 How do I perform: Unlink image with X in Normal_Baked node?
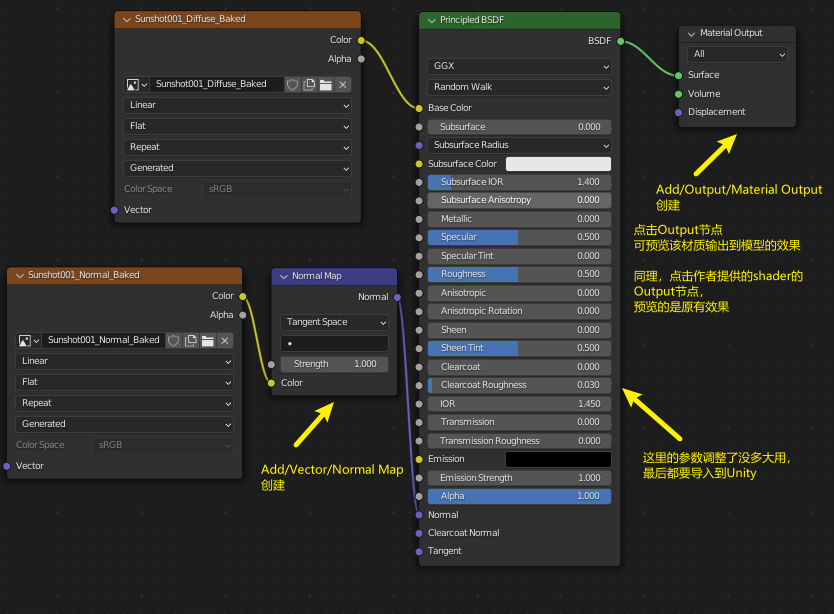coord(224,341)
